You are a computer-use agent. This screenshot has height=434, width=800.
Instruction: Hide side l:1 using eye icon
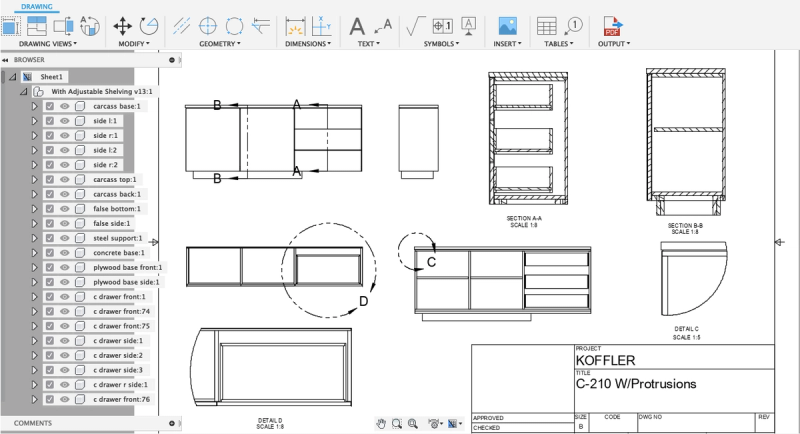pos(64,121)
